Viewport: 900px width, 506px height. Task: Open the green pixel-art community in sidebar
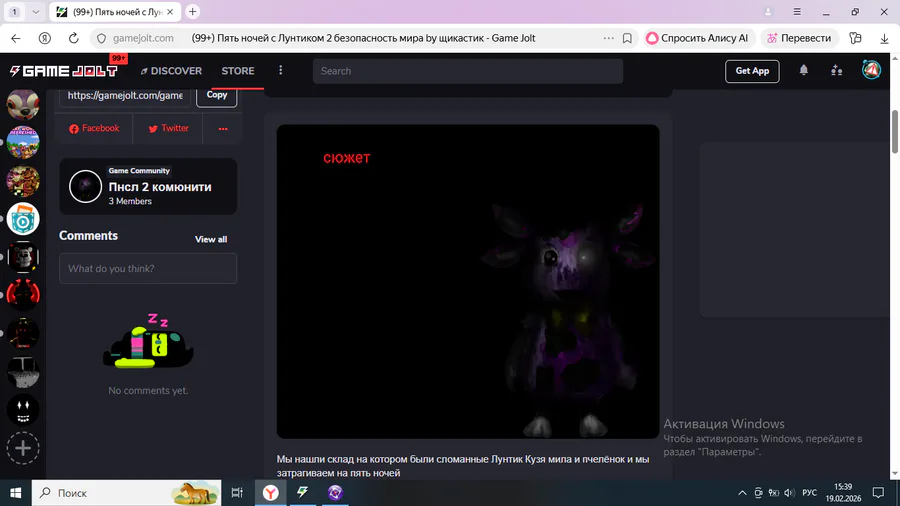(23, 142)
